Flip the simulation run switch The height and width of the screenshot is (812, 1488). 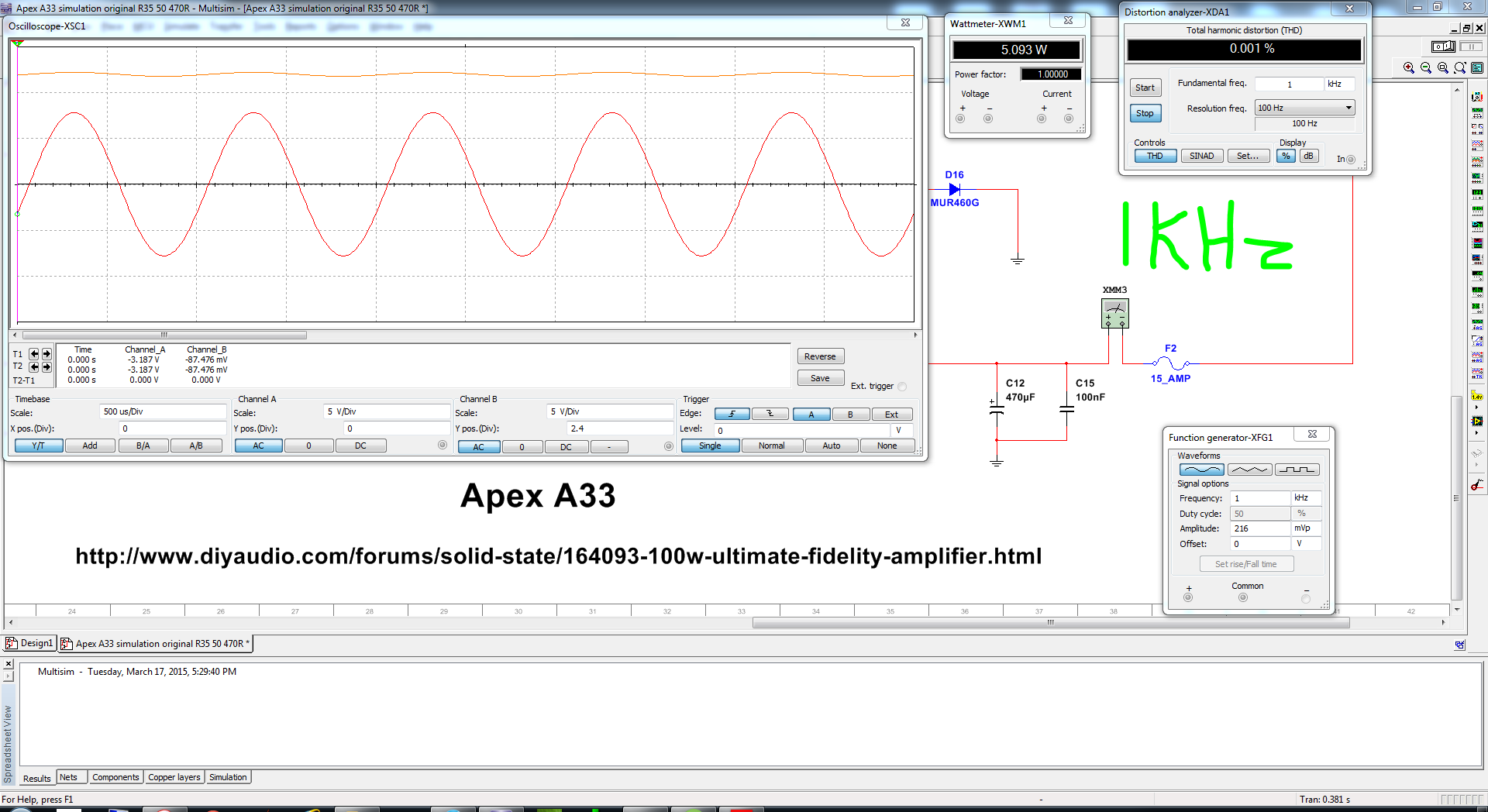click(1443, 46)
